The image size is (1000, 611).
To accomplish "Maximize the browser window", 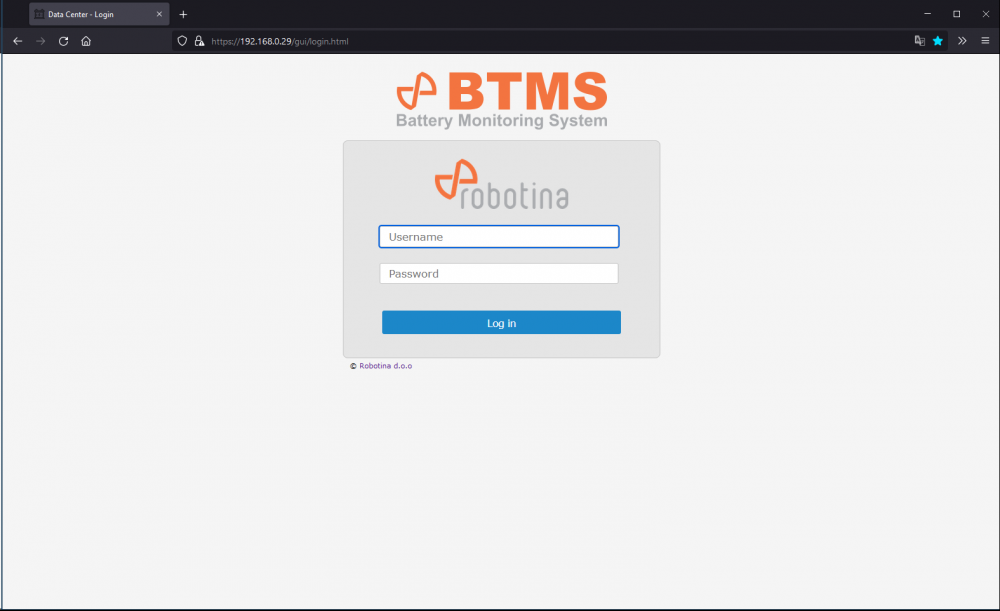I will click(957, 14).
